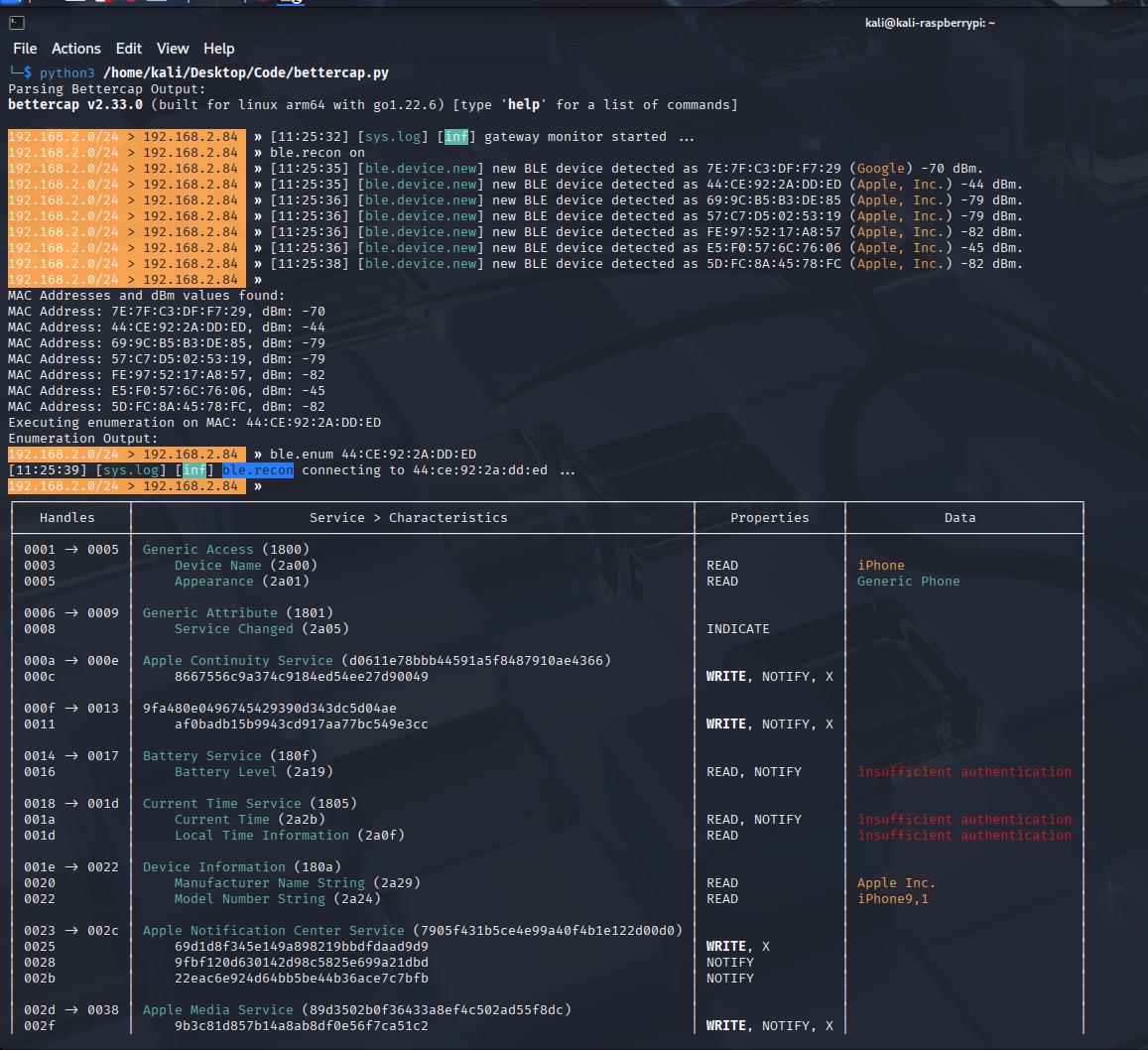
Task: Click 'Service Changed (2a05)' characteristic
Action: click(261, 629)
